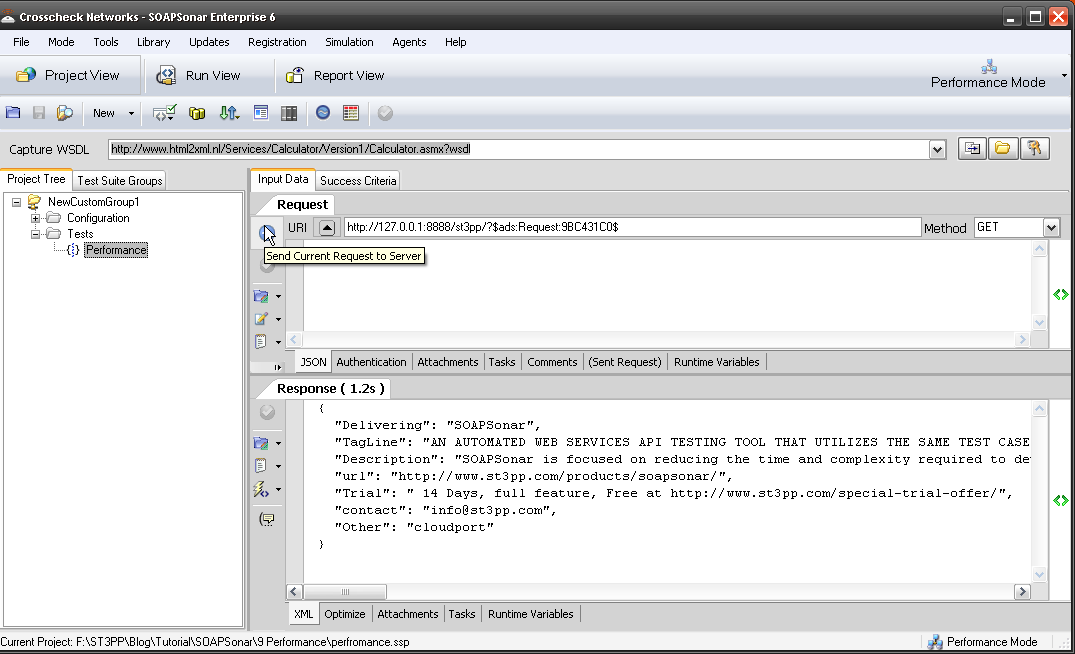Click gray checkmark icon in Response panel
The image size is (1075, 654).
(267, 412)
